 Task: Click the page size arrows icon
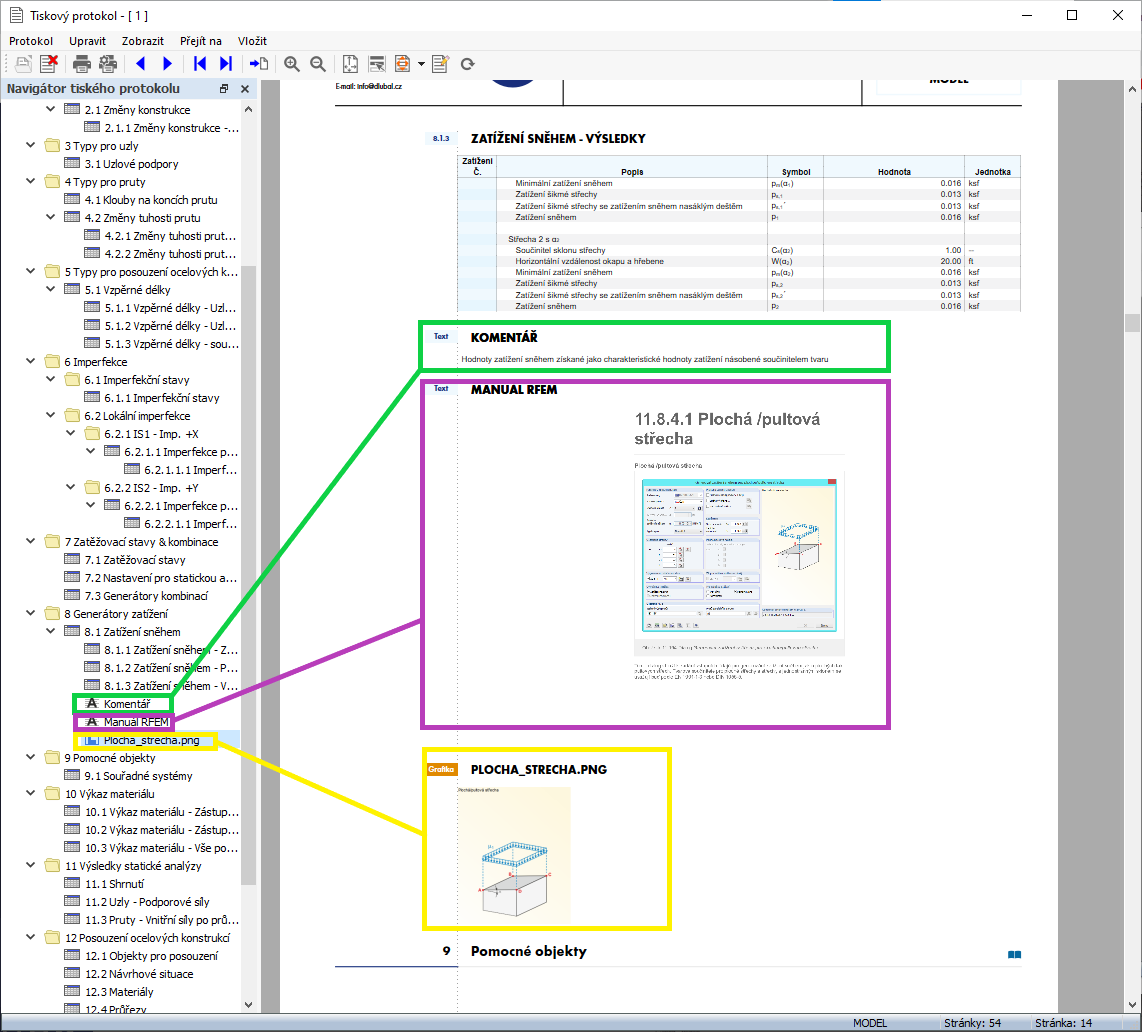(x=350, y=64)
